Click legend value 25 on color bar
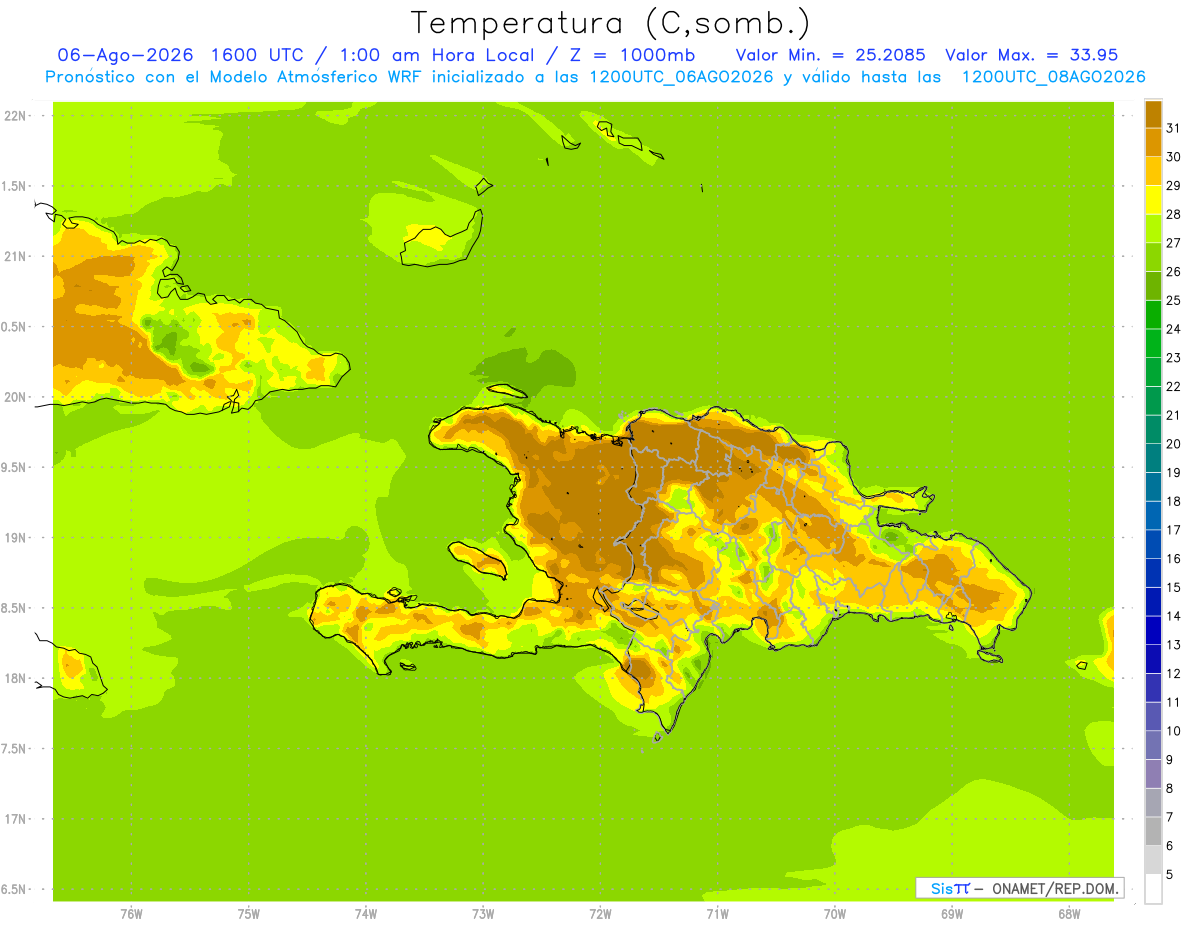This screenshot has height=927, width=1200. point(1174,300)
